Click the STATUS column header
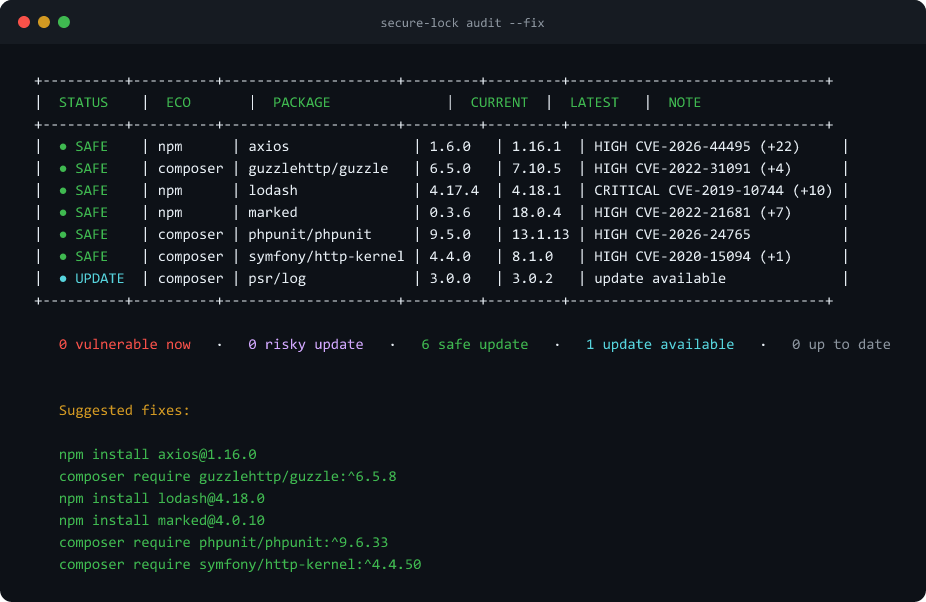The height and width of the screenshot is (602, 926). (x=83, y=102)
